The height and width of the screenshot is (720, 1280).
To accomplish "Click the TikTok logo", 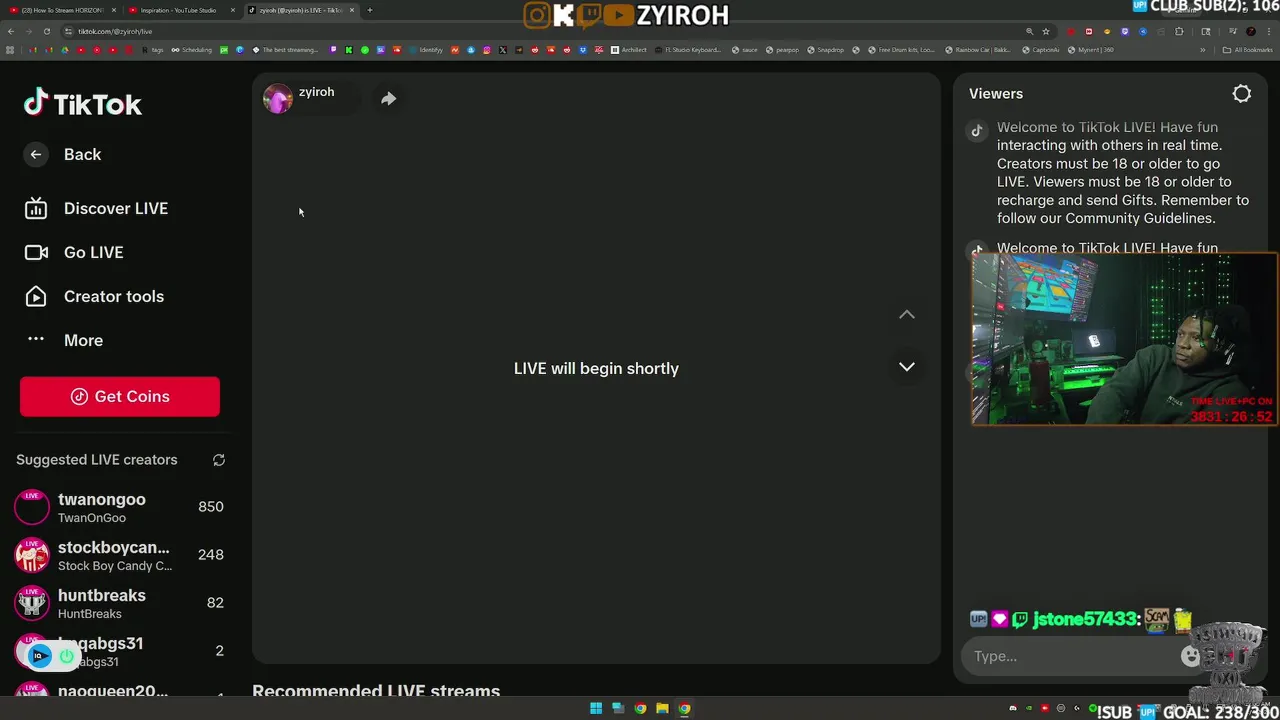I will [x=83, y=104].
